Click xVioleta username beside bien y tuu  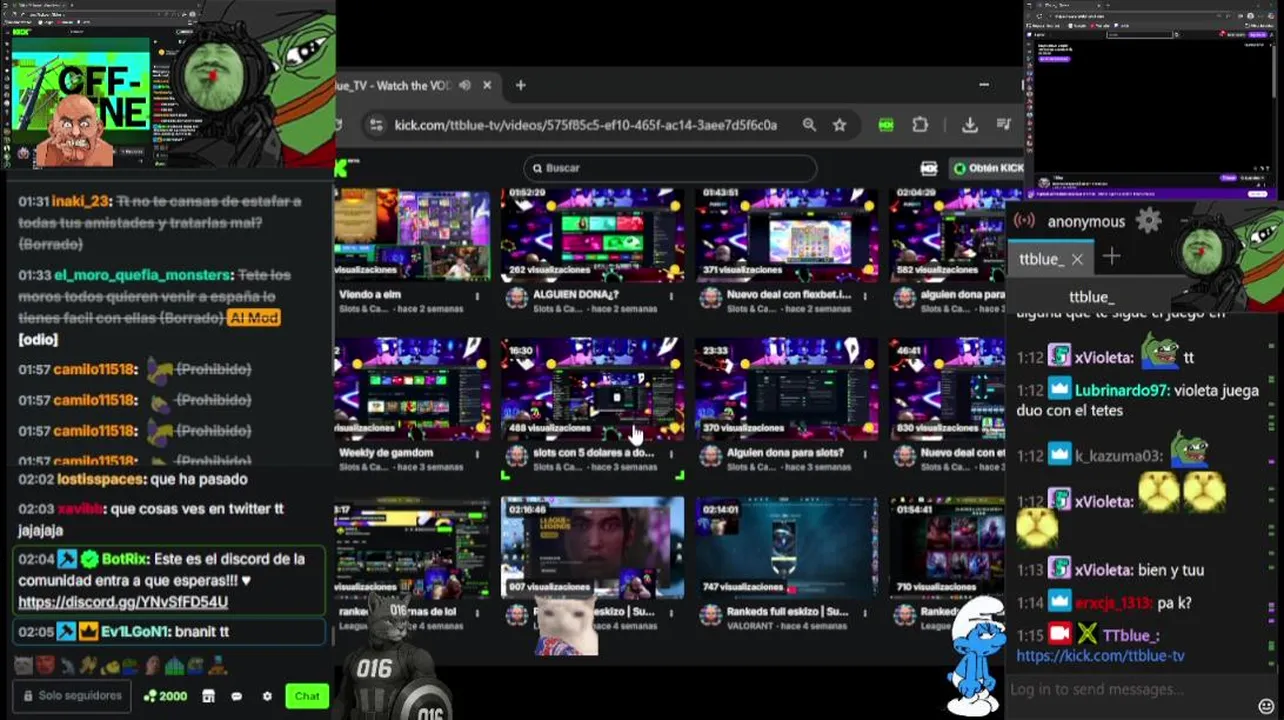1104,570
